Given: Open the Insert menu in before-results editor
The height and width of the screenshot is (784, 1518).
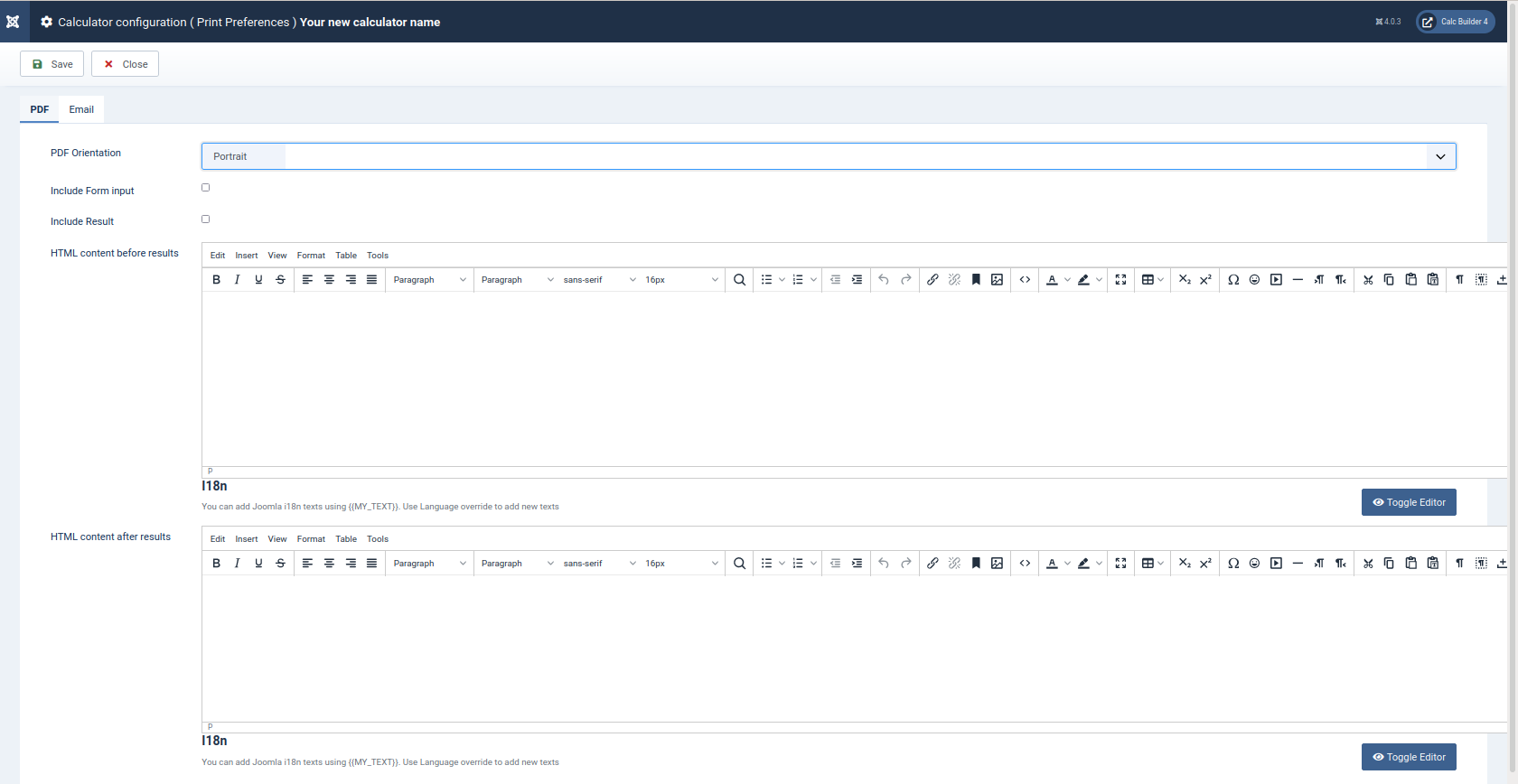Looking at the screenshot, I should (x=247, y=256).
